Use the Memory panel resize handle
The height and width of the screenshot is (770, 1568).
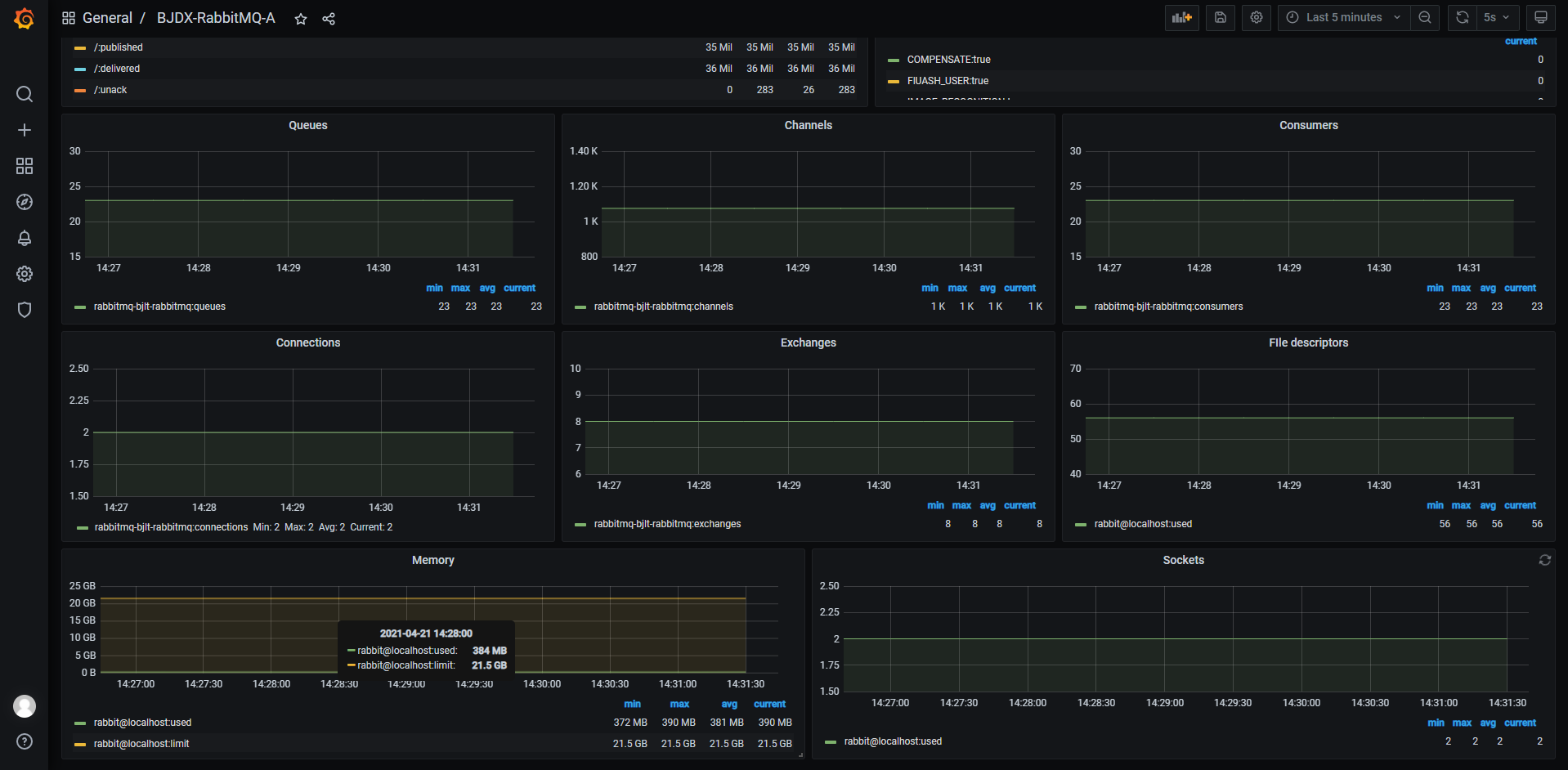click(801, 755)
